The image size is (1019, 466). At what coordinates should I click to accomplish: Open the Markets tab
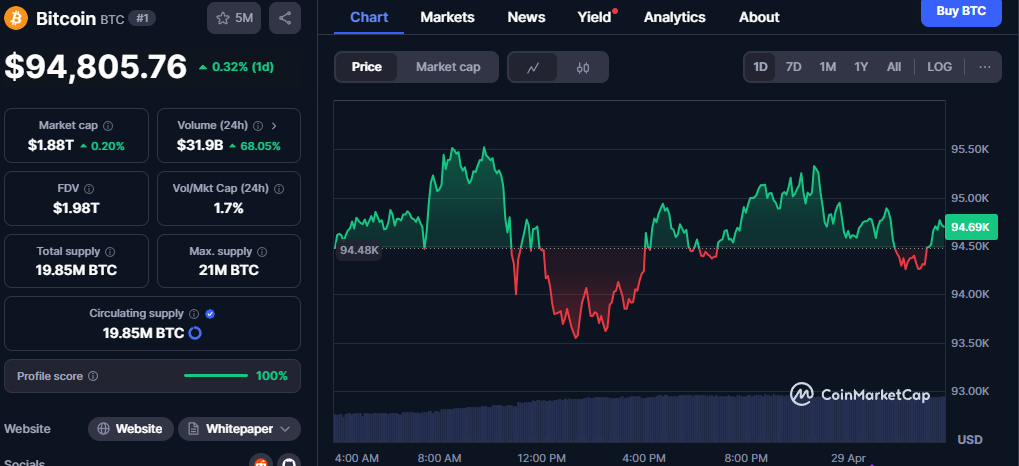coord(447,18)
